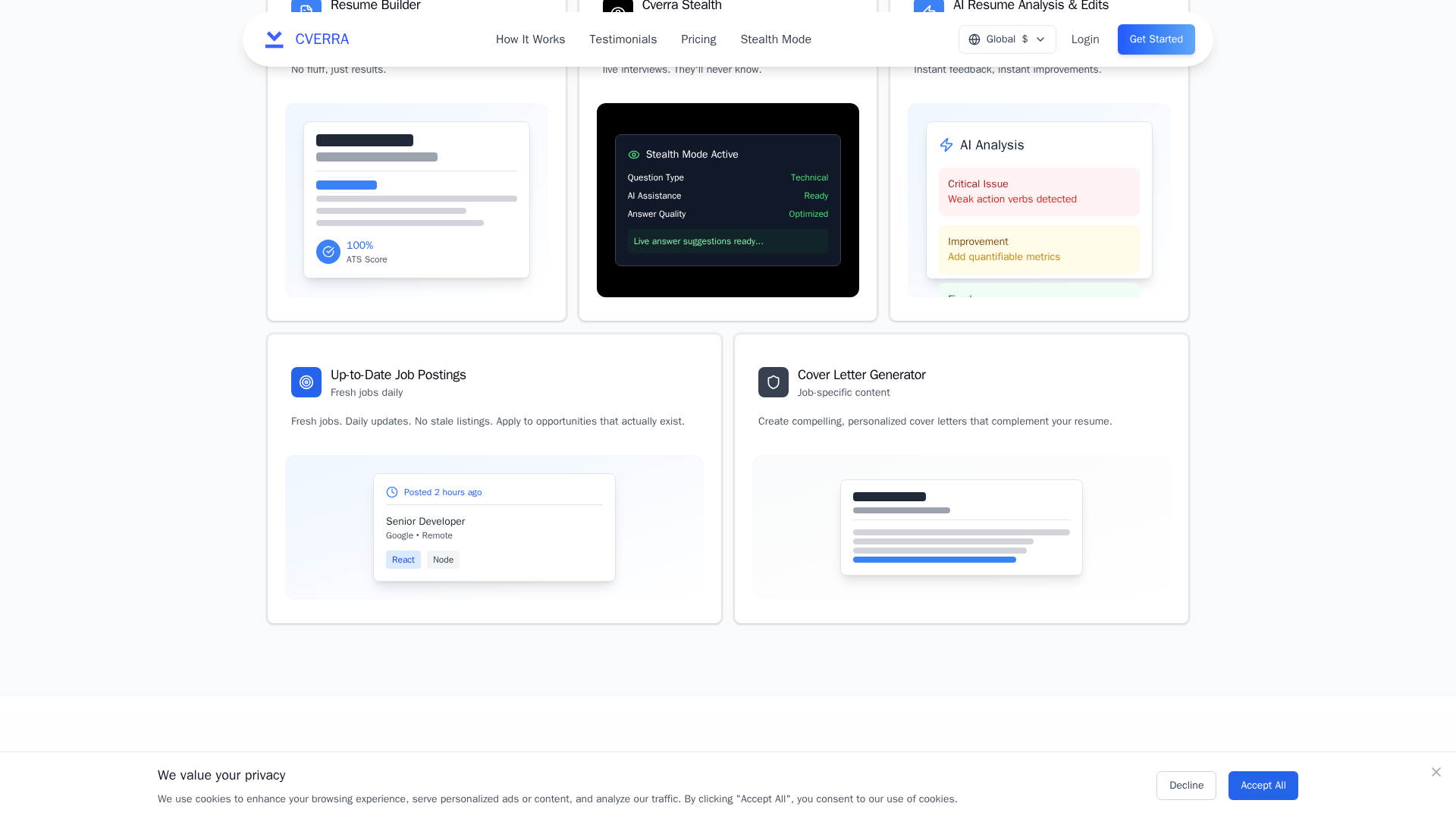Dismiss the cookie banner with the X

tap(1436, 772)
